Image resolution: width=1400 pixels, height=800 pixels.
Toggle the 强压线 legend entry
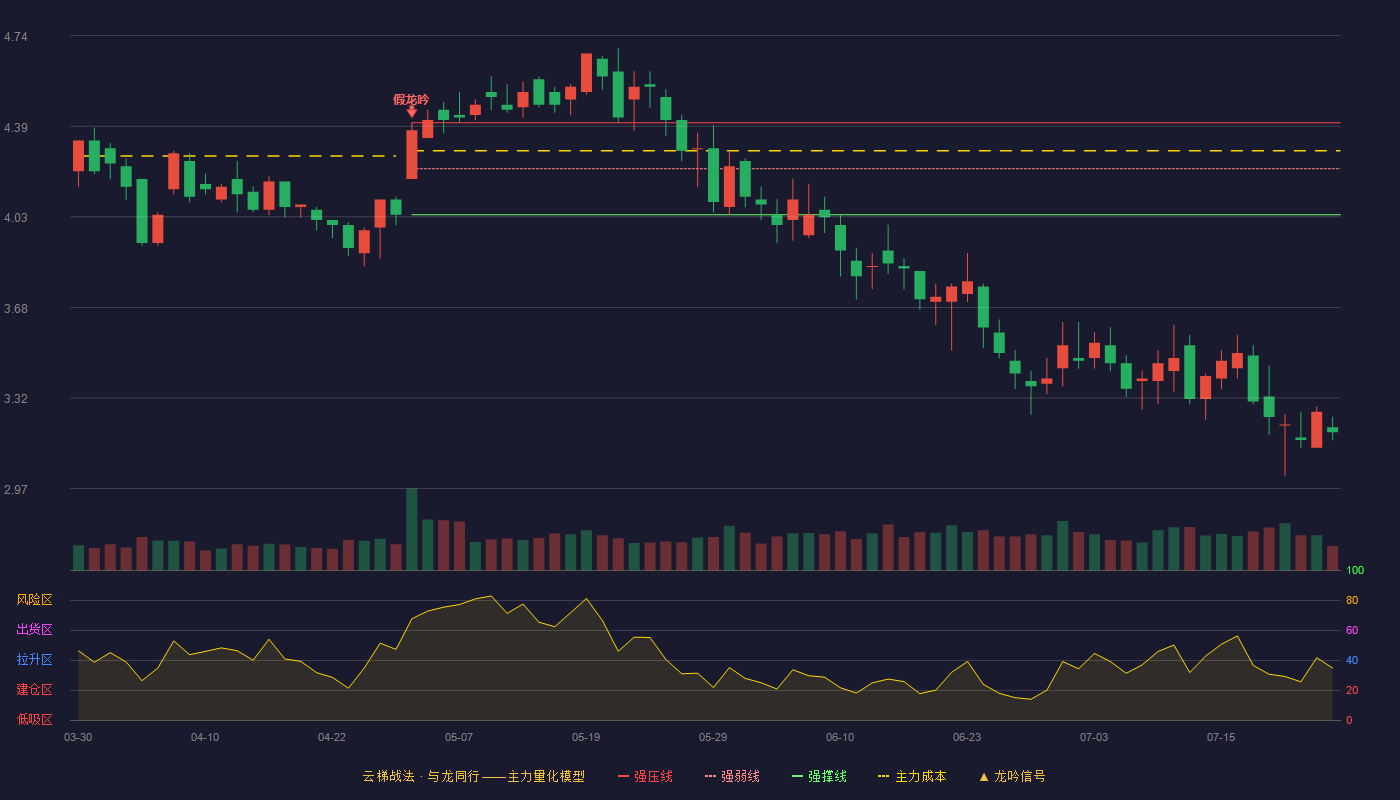click(x=645, y=776)
